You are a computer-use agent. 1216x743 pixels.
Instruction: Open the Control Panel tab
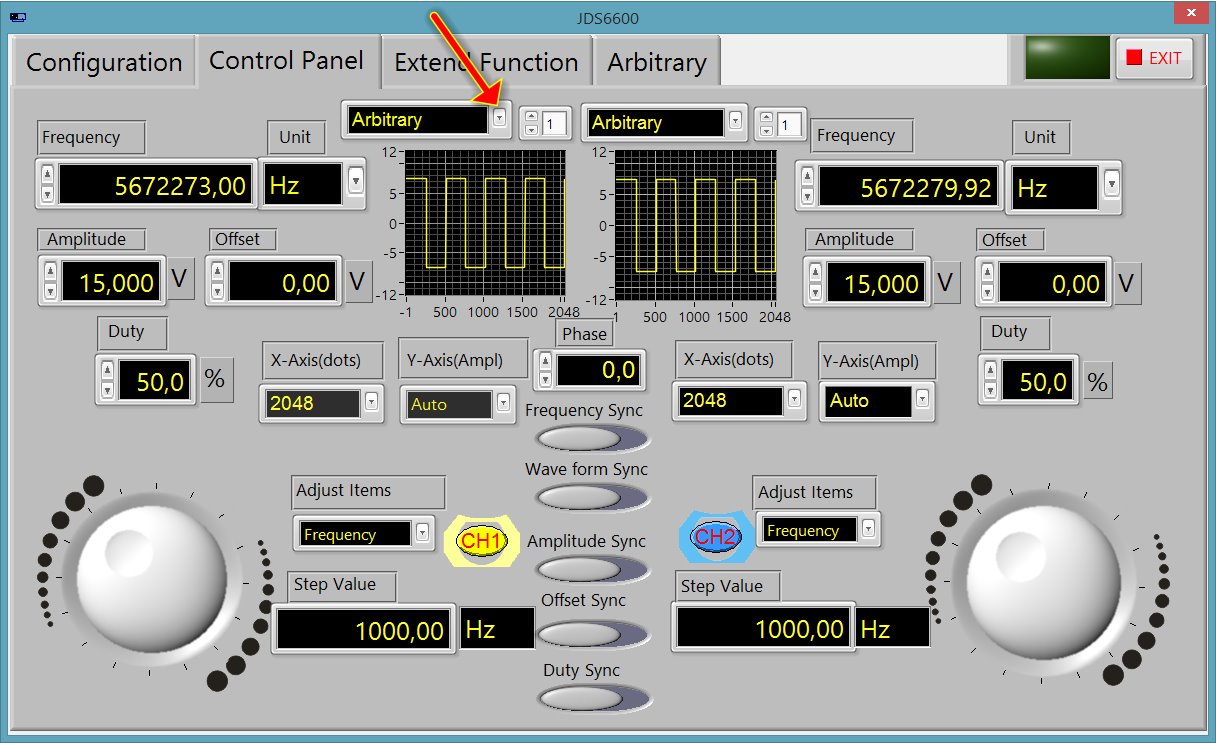click(x=287, y=60)
